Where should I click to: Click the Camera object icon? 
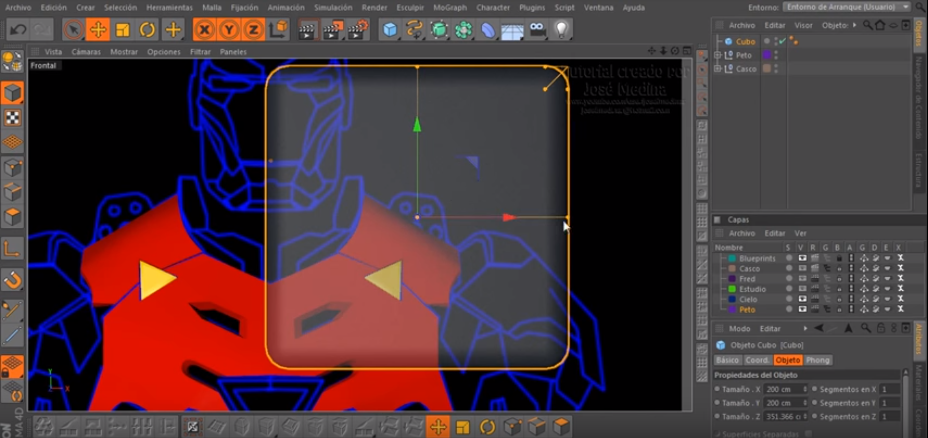(537, 29)
